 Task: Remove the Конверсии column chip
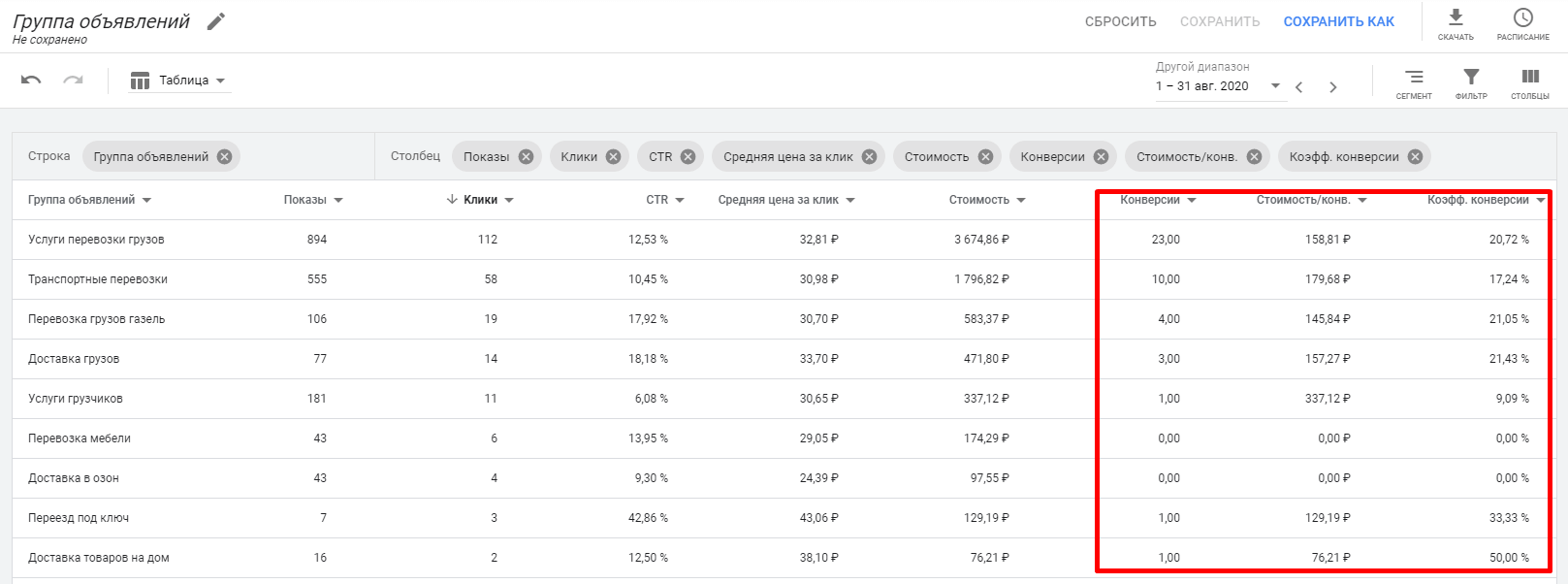(1101, 157)
